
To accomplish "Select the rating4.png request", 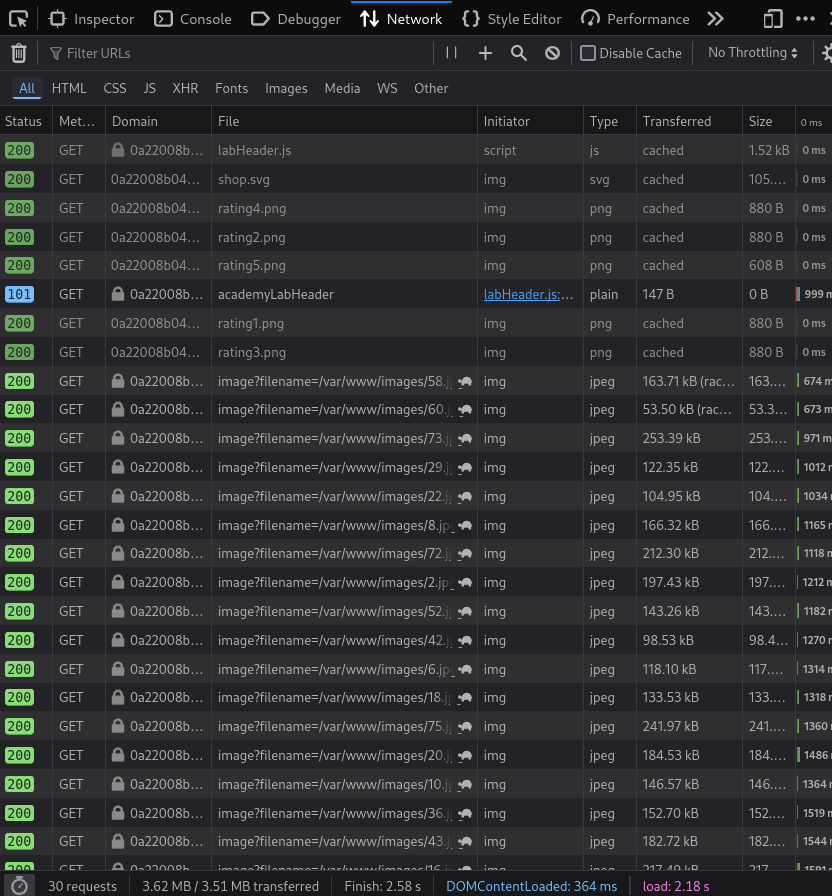I will [x=416, y=208].
